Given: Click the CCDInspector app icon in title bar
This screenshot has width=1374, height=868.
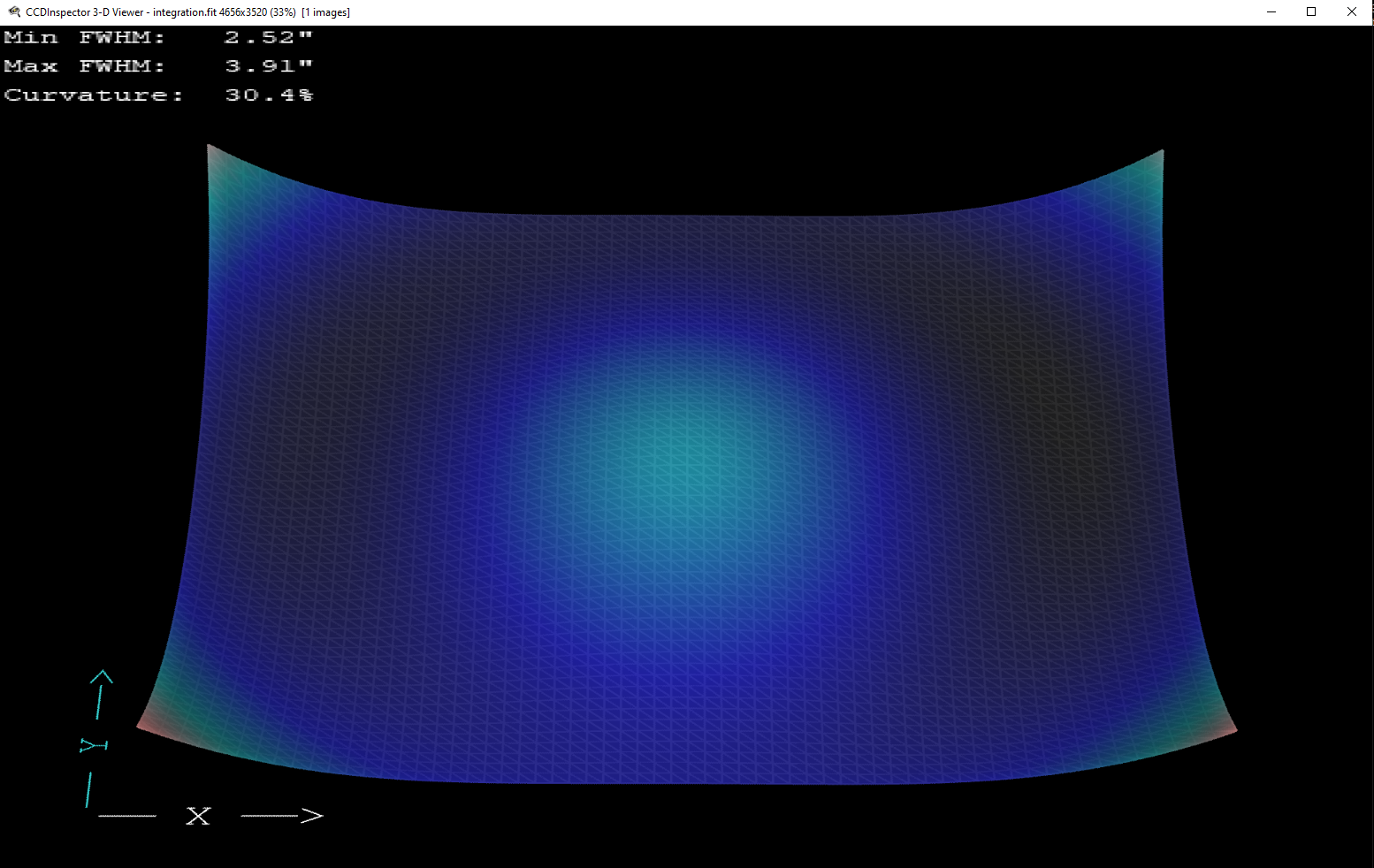Looking at the screenshot, I should click(x=14, y=11).
